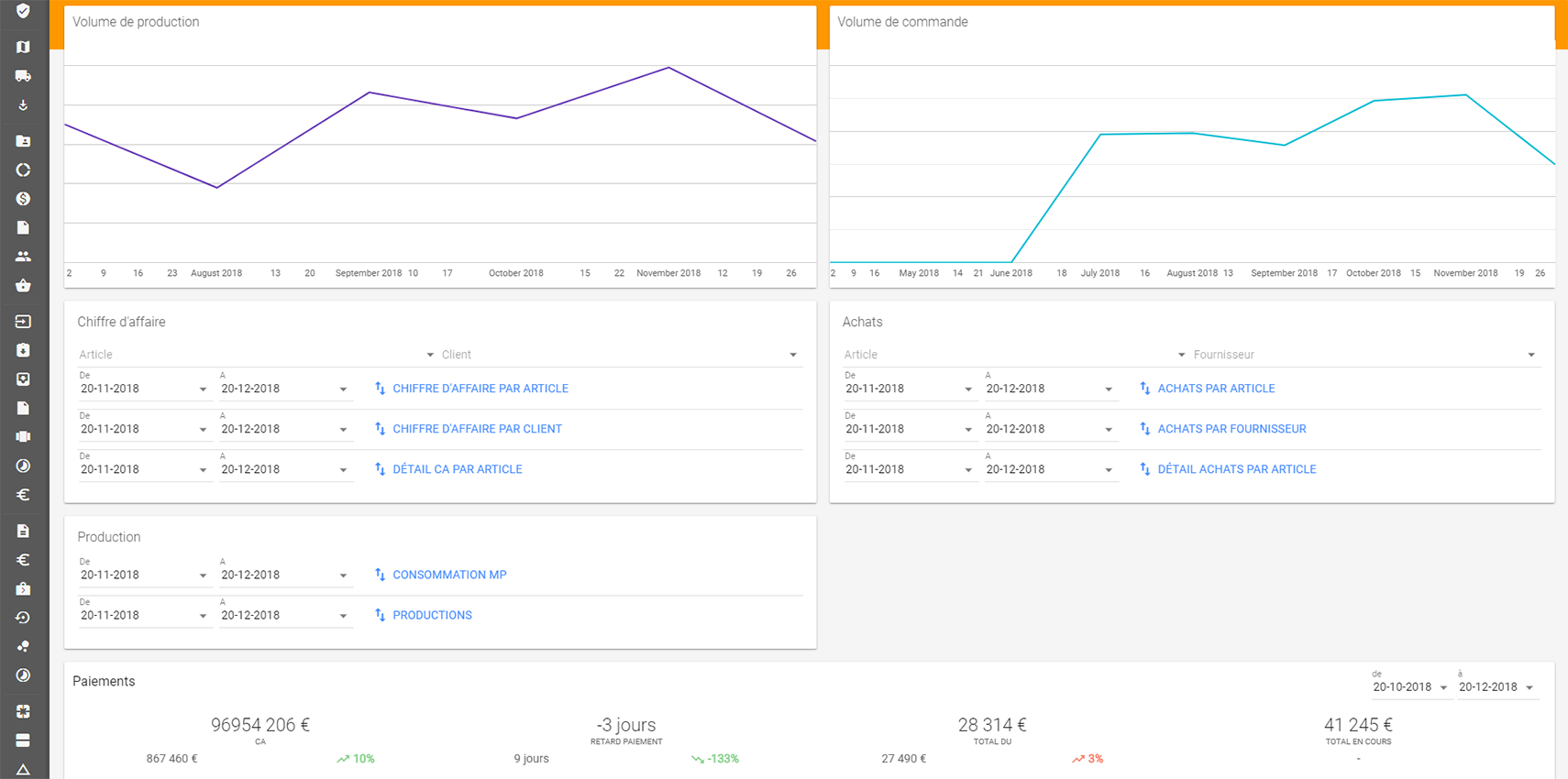Open 'A' date for Productions row
1568x779 pixels.
(284, 615)
